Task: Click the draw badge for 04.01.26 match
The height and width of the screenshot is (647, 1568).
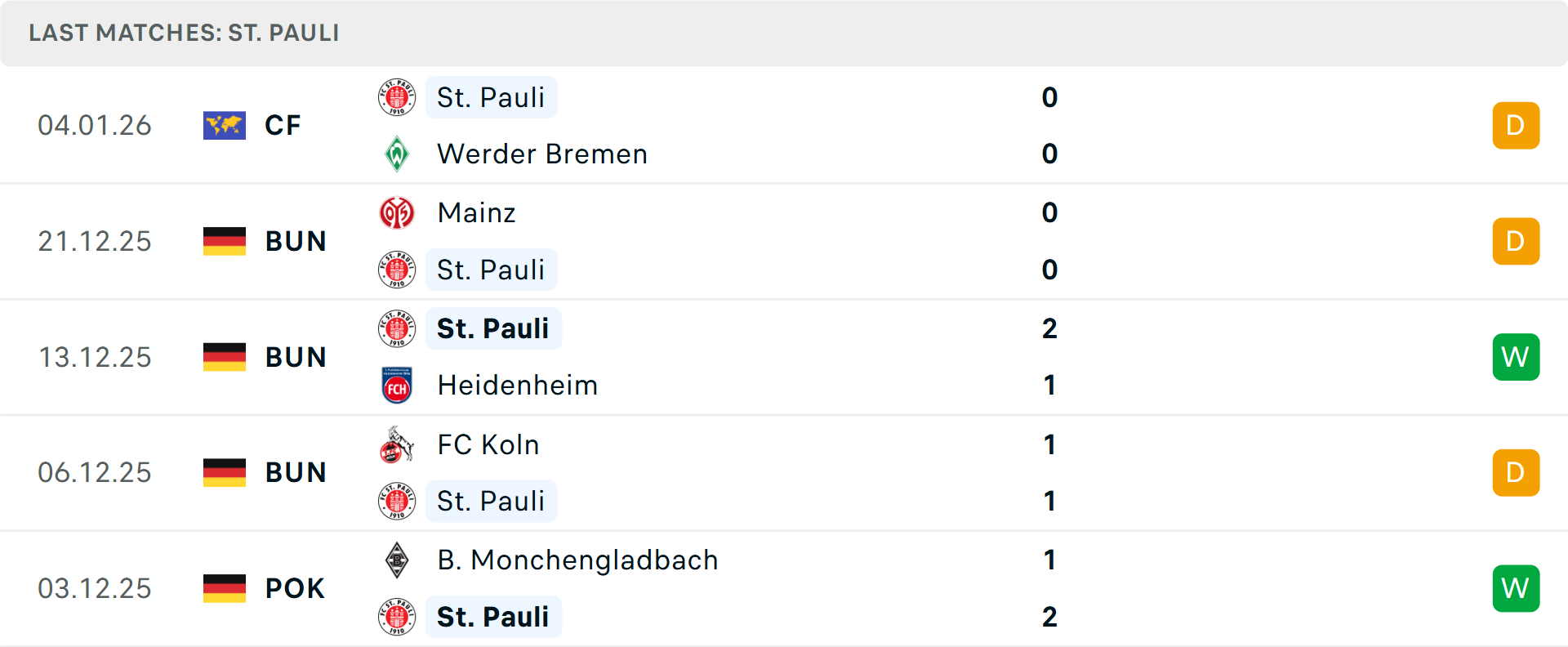Action: coord(1516,126)
